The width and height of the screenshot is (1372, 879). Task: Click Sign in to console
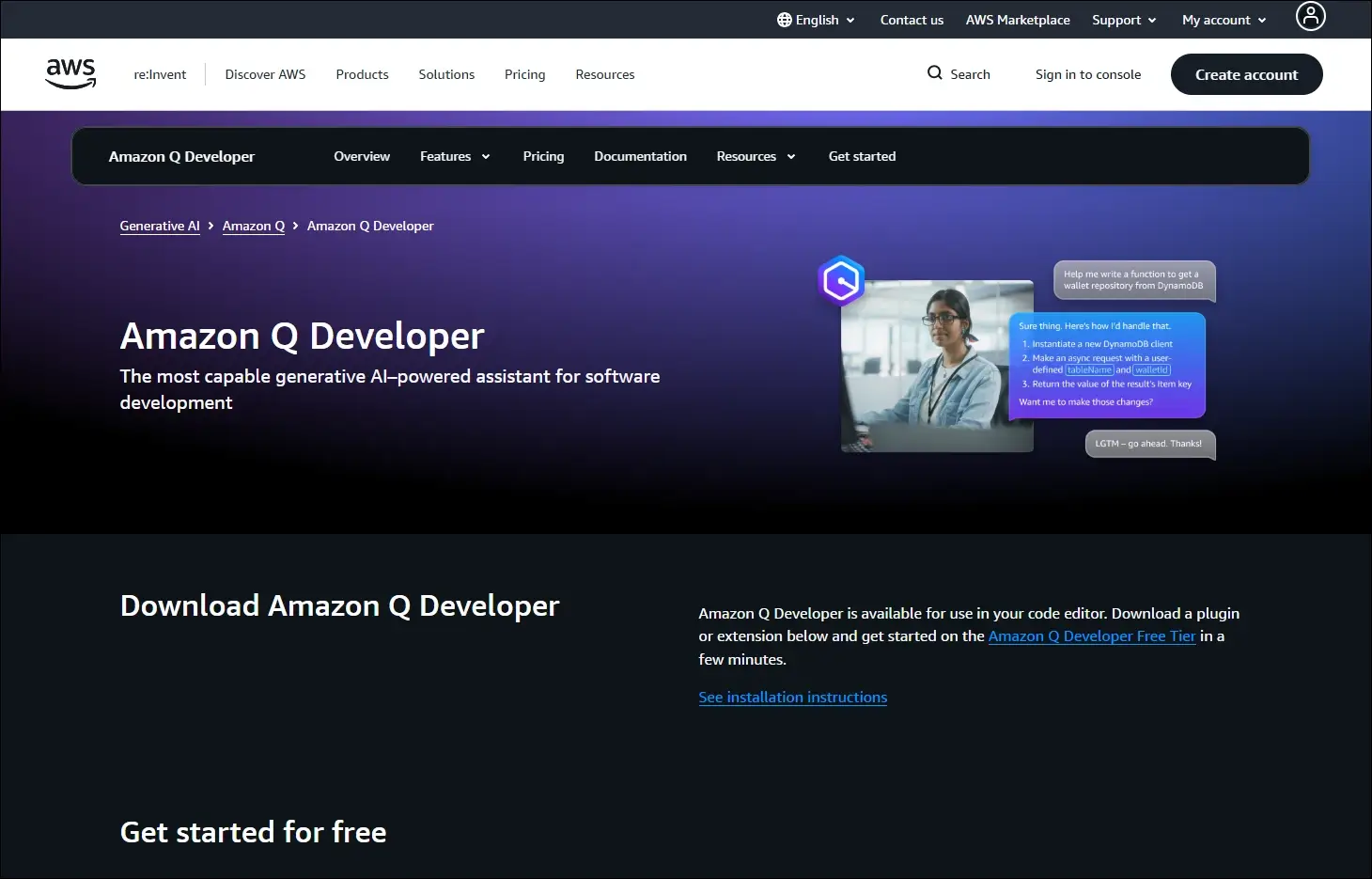pos(1088,74)
